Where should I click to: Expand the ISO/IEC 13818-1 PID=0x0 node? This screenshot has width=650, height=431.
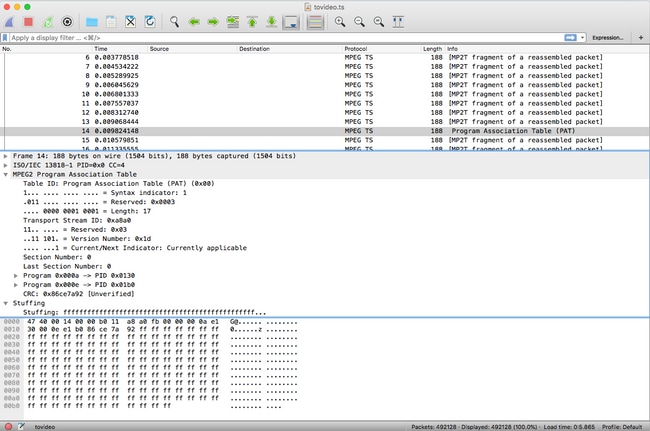[5, 165]
